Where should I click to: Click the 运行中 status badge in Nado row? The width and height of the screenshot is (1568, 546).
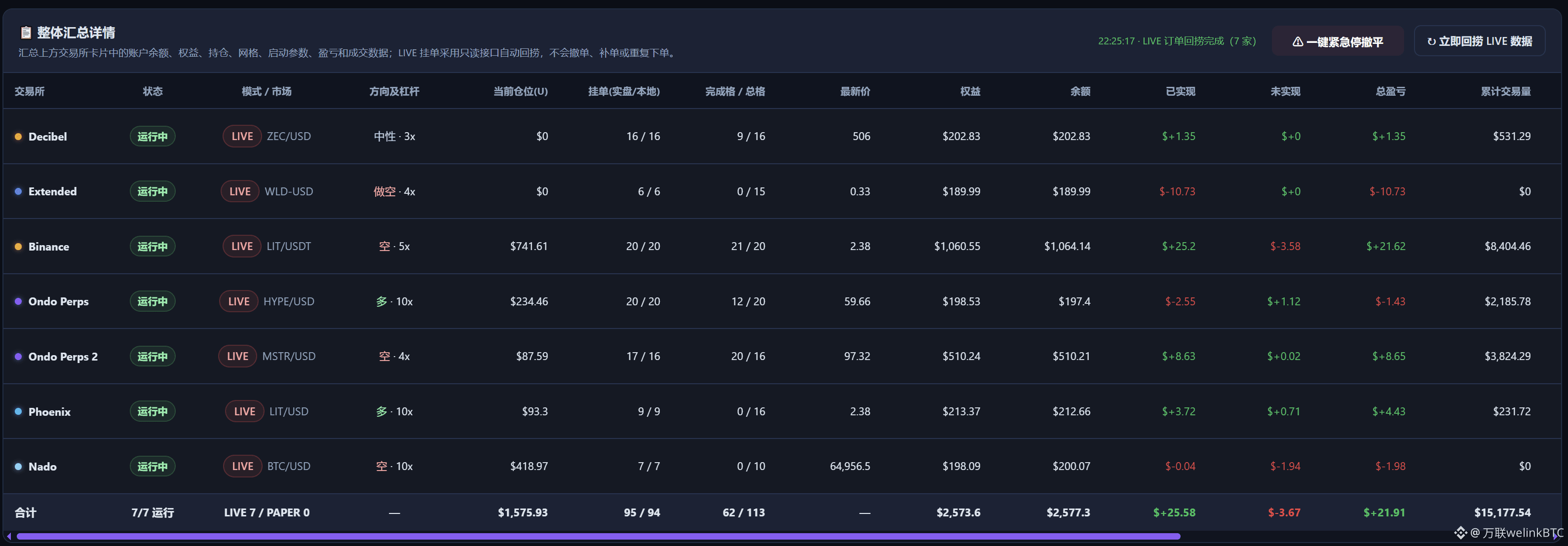(153, 467)
